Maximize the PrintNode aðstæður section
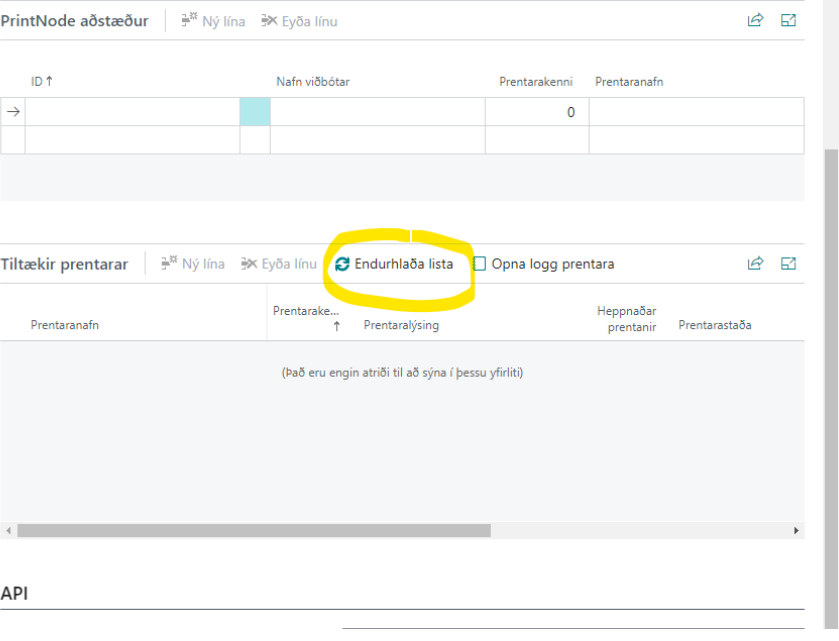Viewport: 839px width, 641px height. pos(788,20)
